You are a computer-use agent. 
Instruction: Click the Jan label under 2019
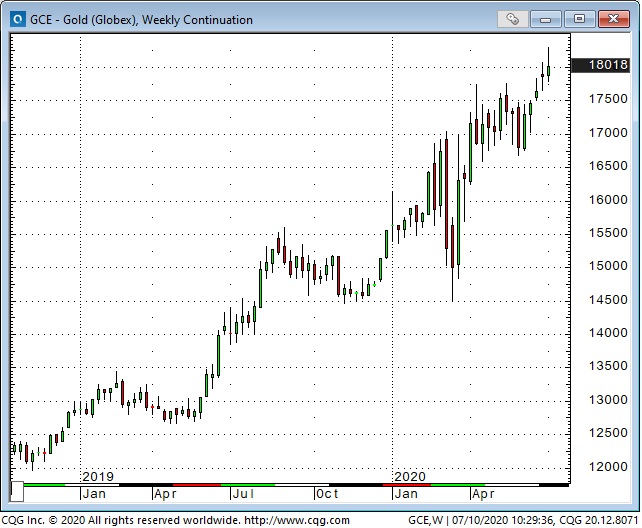pyautogui.click(x=94, y=494)
